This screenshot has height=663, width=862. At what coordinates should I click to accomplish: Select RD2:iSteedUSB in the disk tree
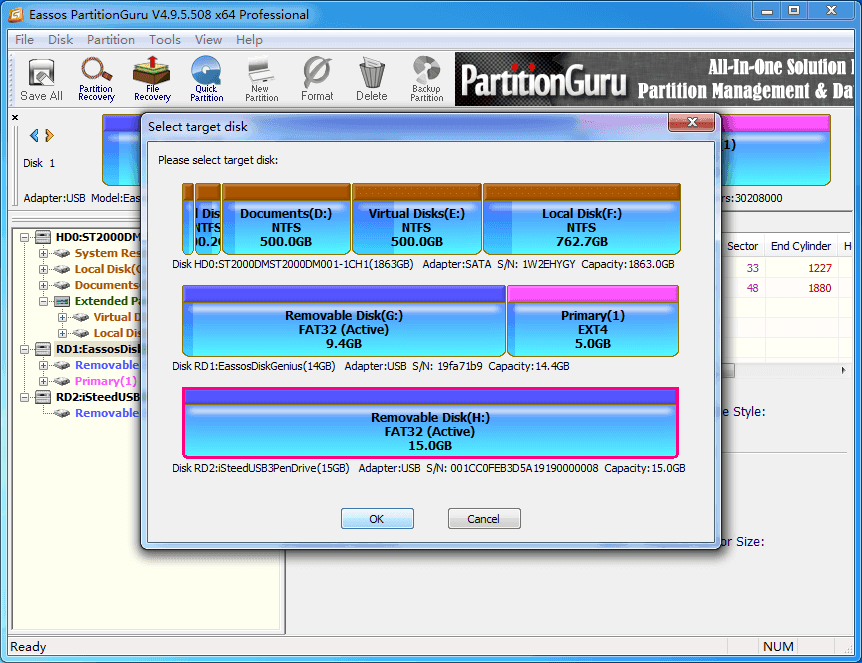(98, 397)
